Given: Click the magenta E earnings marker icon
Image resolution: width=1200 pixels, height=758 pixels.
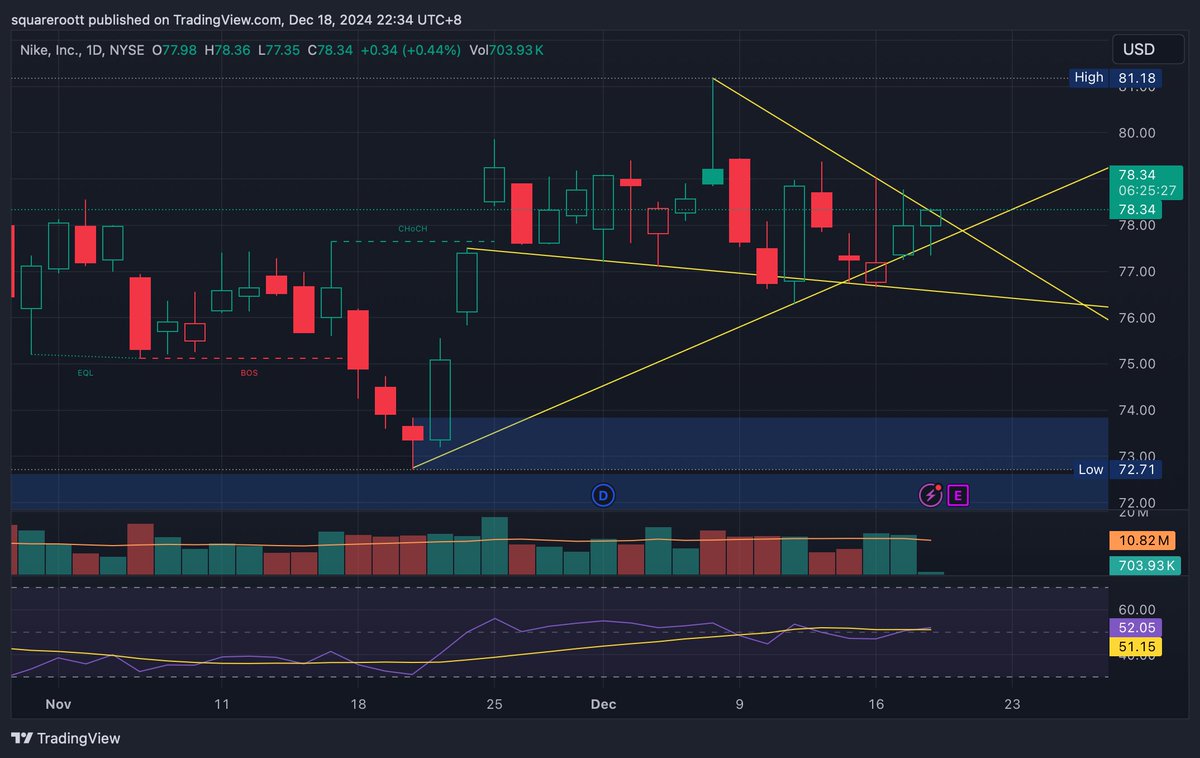Looking at the screenshot, I should tap(956, 495).
